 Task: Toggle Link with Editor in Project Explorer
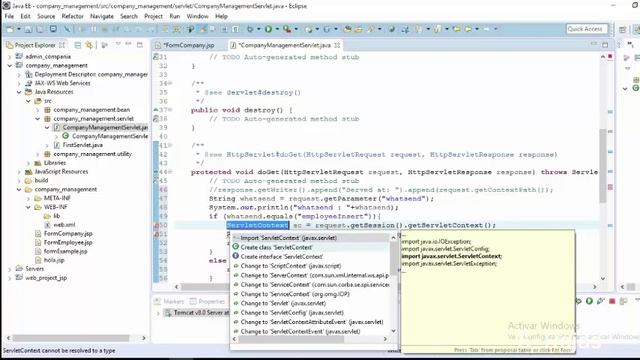pyautogui.click(x=89, y=45)
